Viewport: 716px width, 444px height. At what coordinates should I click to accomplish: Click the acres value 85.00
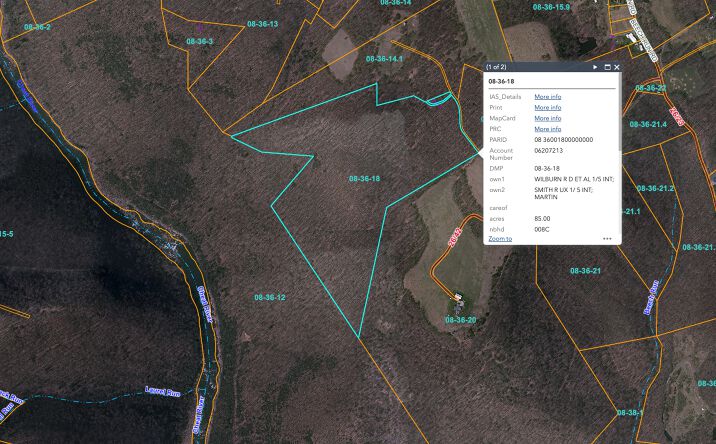(542, 219)
